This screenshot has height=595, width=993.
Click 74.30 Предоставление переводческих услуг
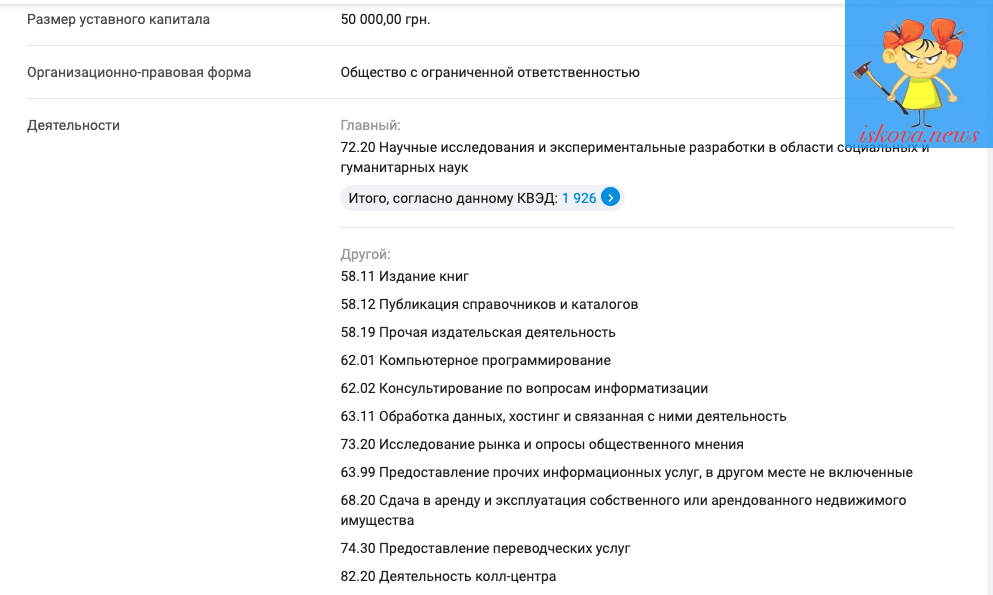click(x=485, y=548)
